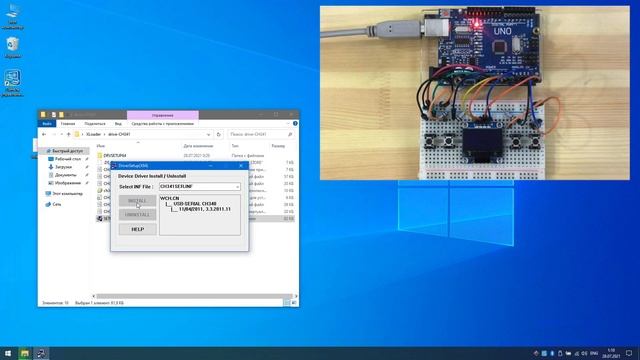The height and width of the screenshot is (360, 640).
Task: Select Сеть in navigation pane
Action: [53, 204]
